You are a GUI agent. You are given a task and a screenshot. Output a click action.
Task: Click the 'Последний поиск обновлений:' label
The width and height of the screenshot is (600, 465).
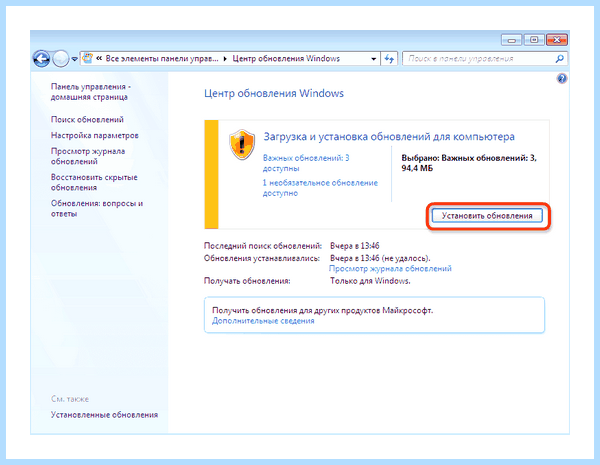(x=263, y=246)
